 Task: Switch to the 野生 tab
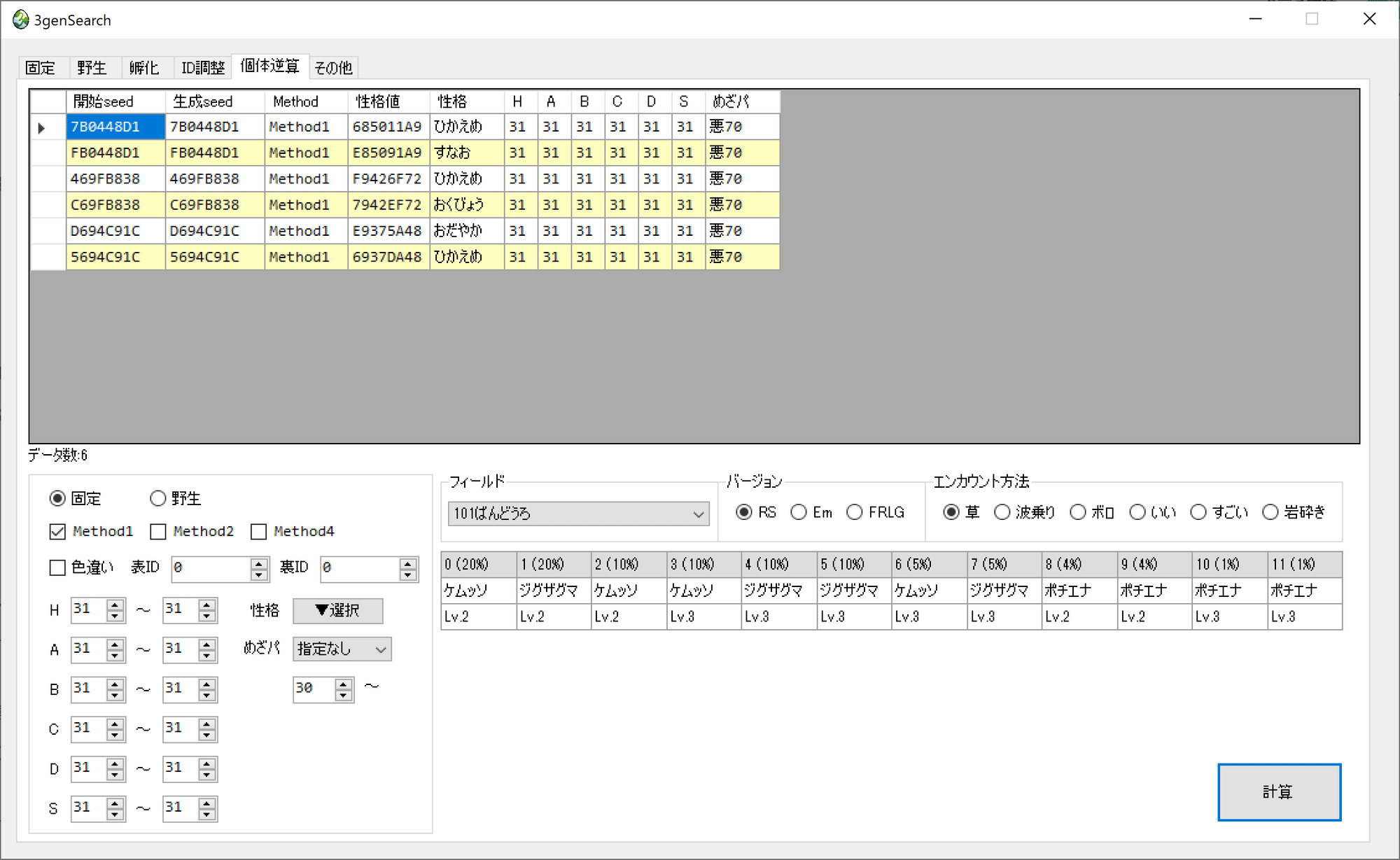93,67
